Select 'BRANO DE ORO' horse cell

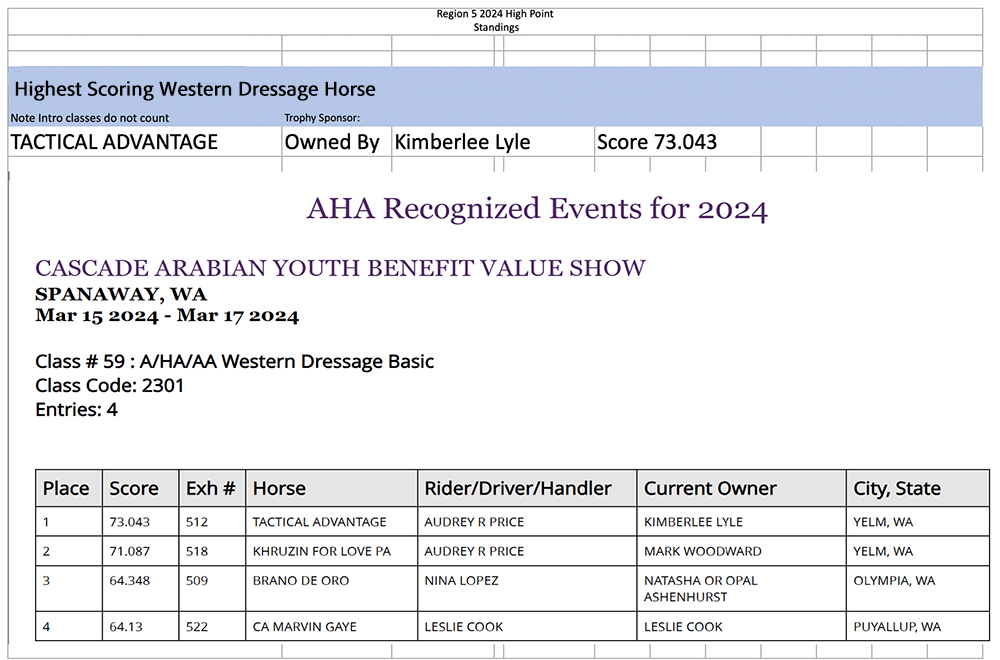point(332,589)
